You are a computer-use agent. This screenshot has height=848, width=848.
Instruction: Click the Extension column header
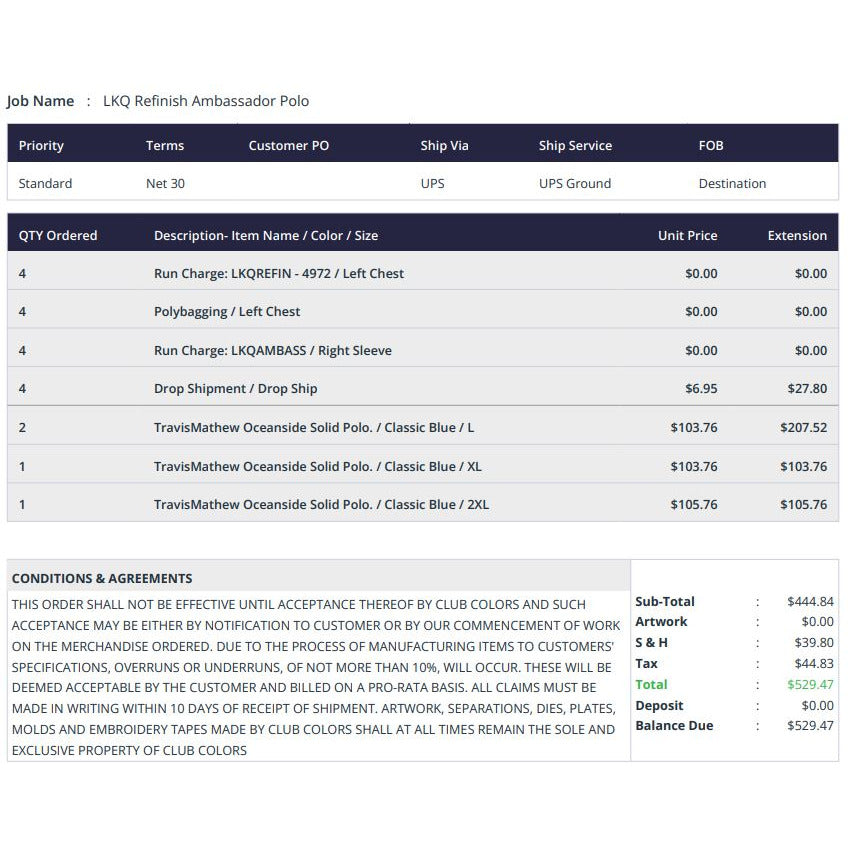pos(797,235)
